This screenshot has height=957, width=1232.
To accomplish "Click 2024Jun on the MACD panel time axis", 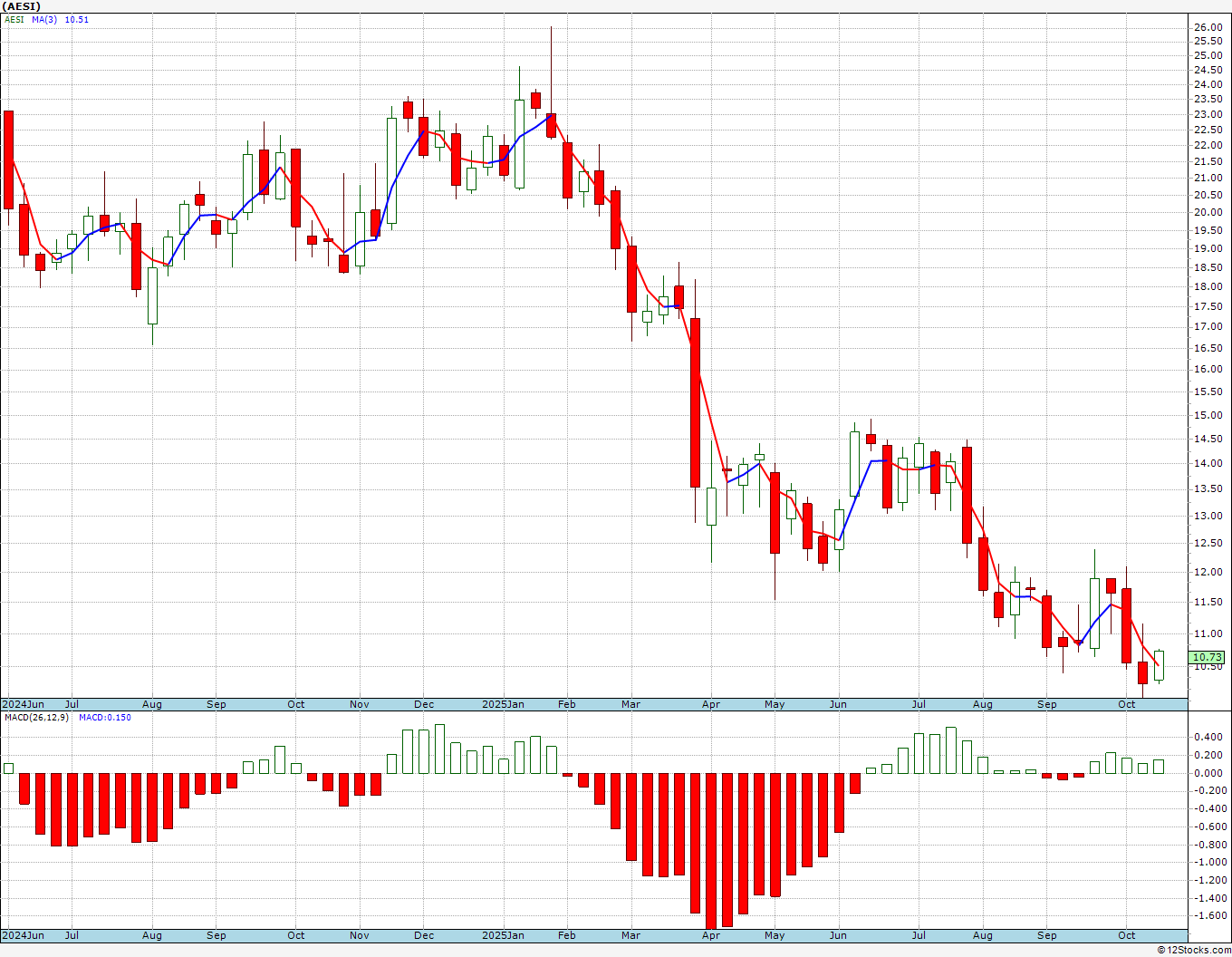I will pos(23,935).
